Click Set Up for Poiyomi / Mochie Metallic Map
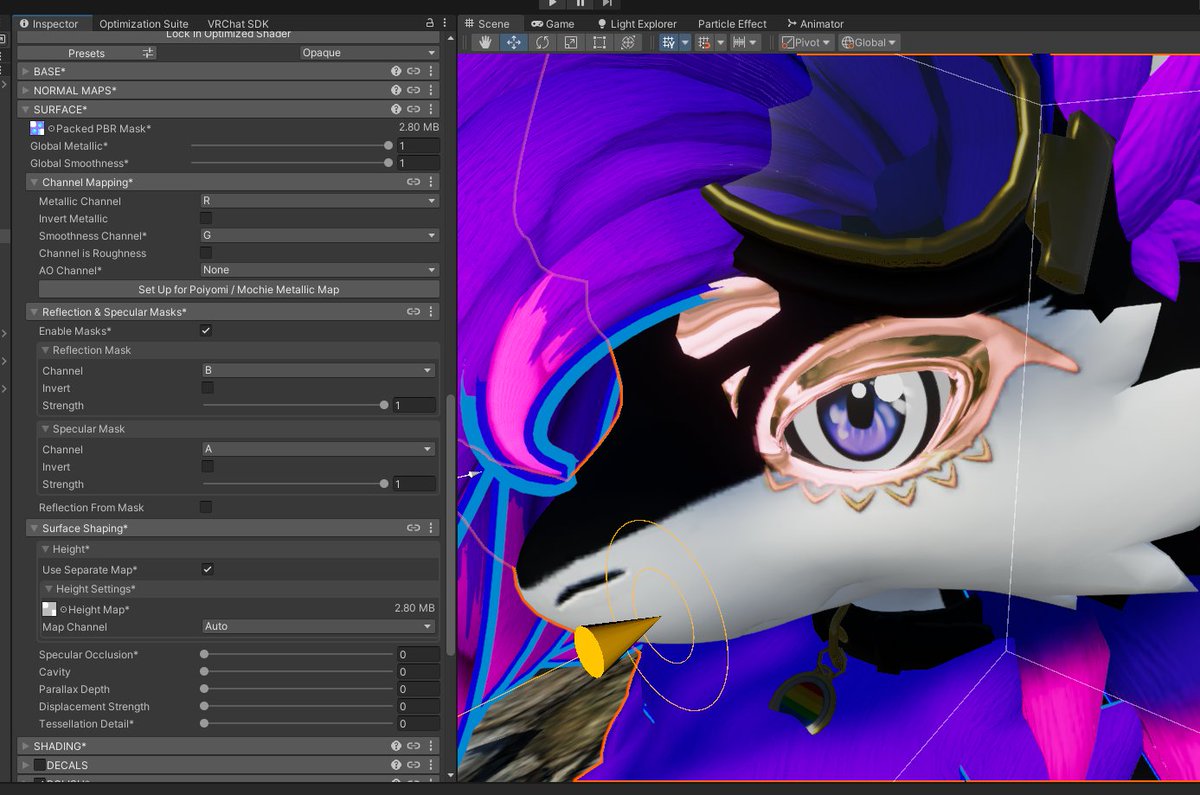This screenshot has height=795, width=1200. click(239, 289)
